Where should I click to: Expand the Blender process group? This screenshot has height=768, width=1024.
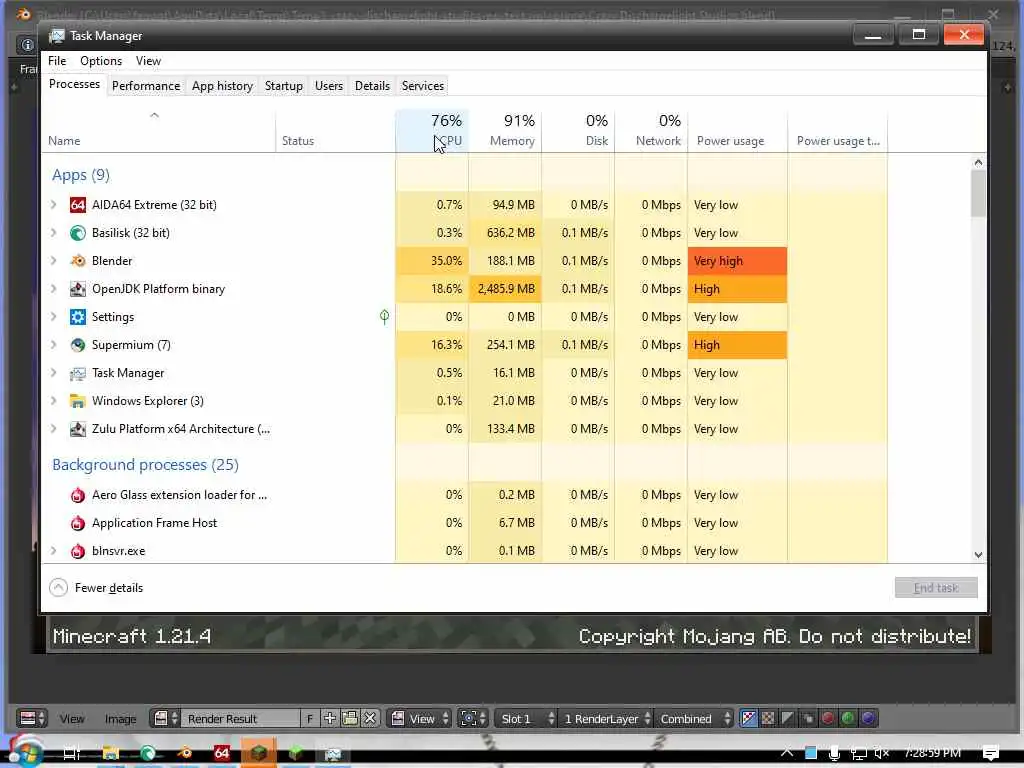(54, 261)
